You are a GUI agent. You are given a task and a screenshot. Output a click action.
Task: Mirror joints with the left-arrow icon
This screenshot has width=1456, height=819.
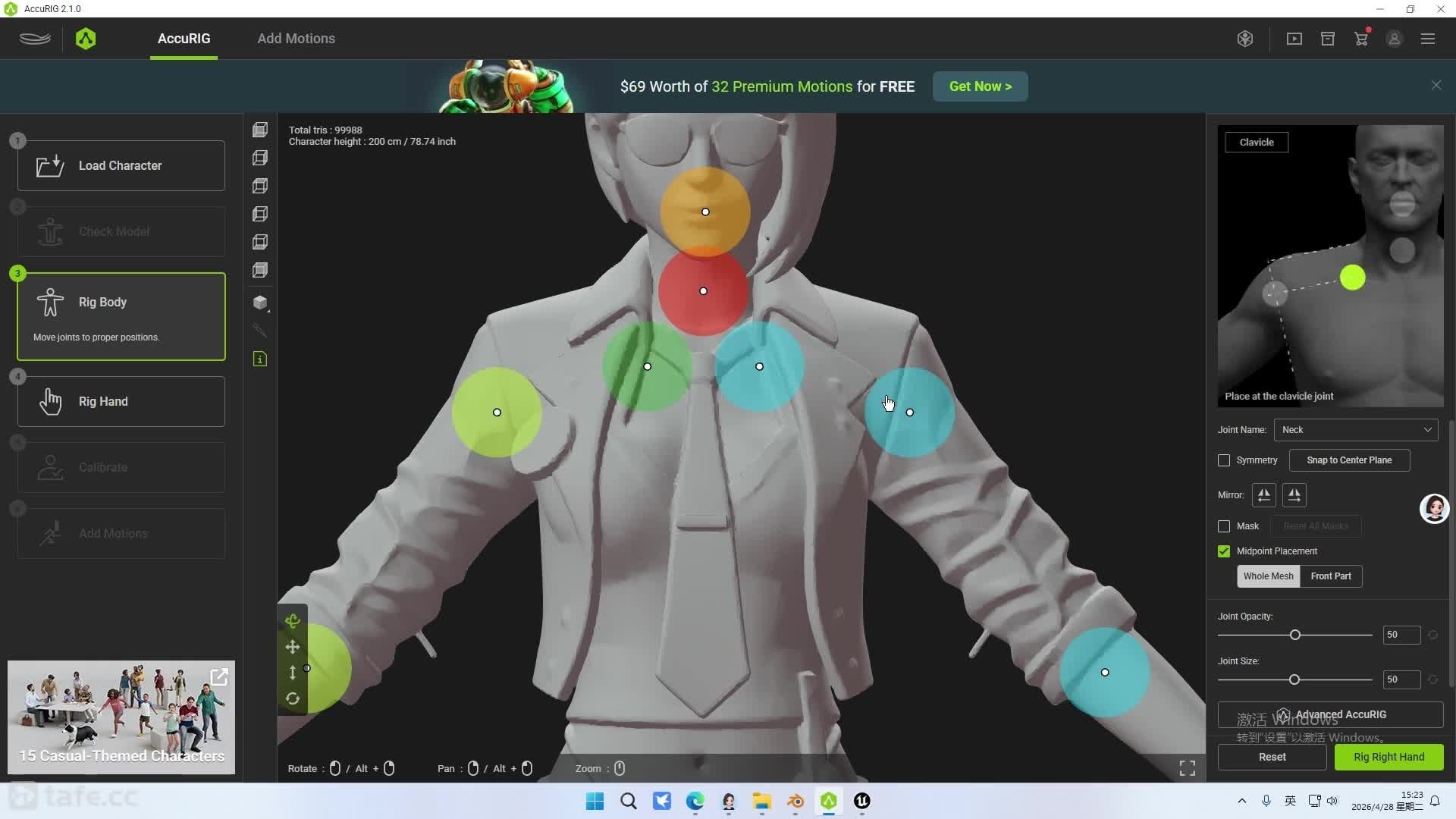coord(1264,495)
